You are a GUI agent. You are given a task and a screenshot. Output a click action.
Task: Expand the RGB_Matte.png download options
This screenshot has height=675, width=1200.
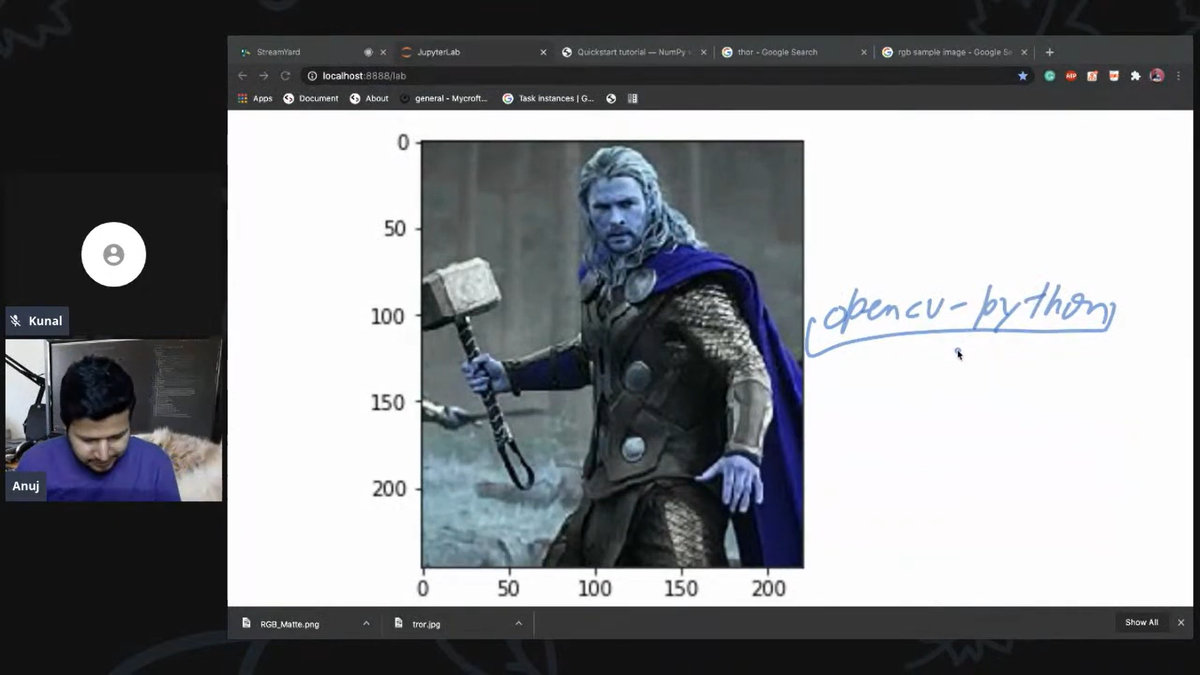(x=366, y=623)
